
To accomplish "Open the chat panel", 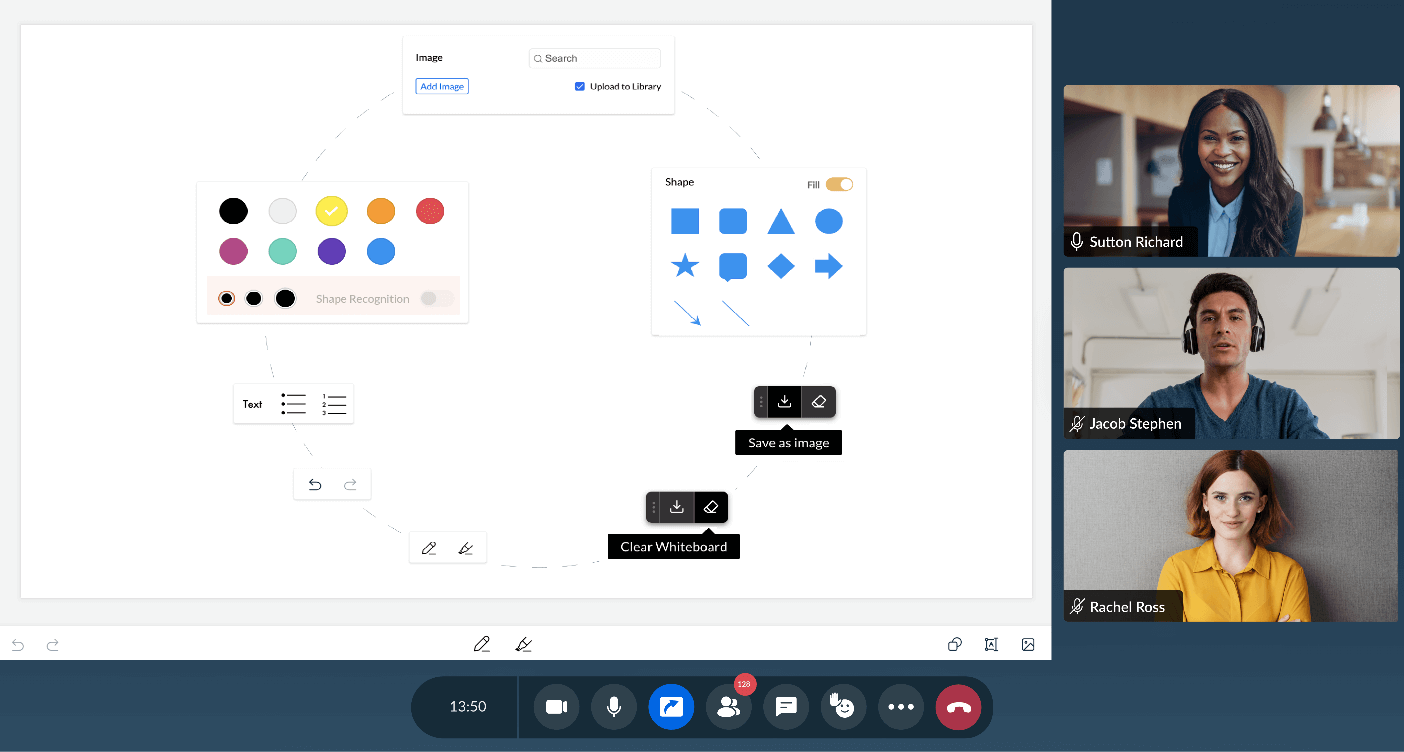I will pyautogui.click(x=786, y=707).
